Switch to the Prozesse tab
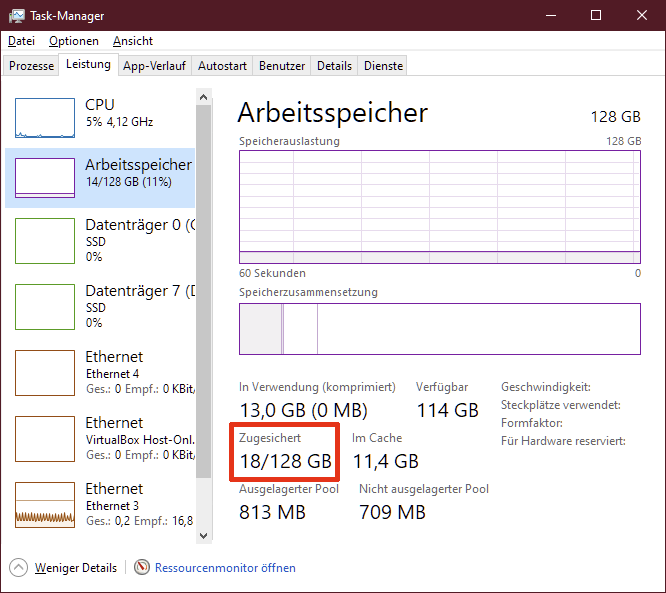This screenshot has width=666, height=593. [31, 66]
